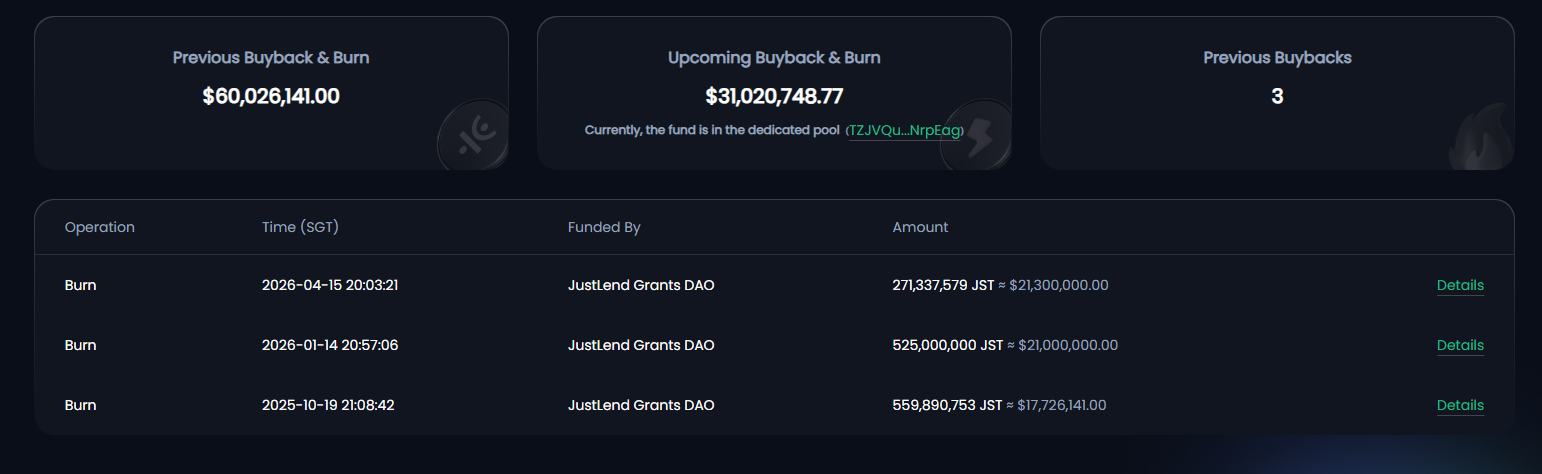This screenshot has width=1542, height=474.
Task: Click the Time (SGT) column header
Action: point(300,227)
